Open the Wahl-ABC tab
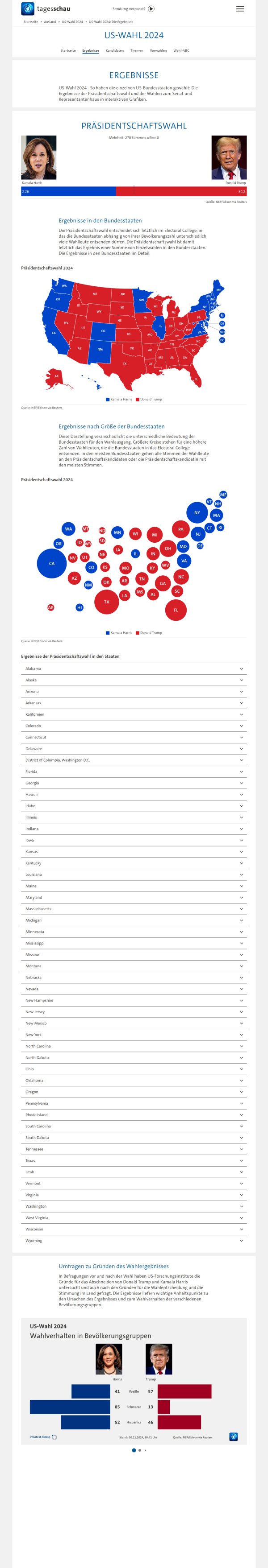This screenshot has width=268, height=1568. [x=181, y=50]
